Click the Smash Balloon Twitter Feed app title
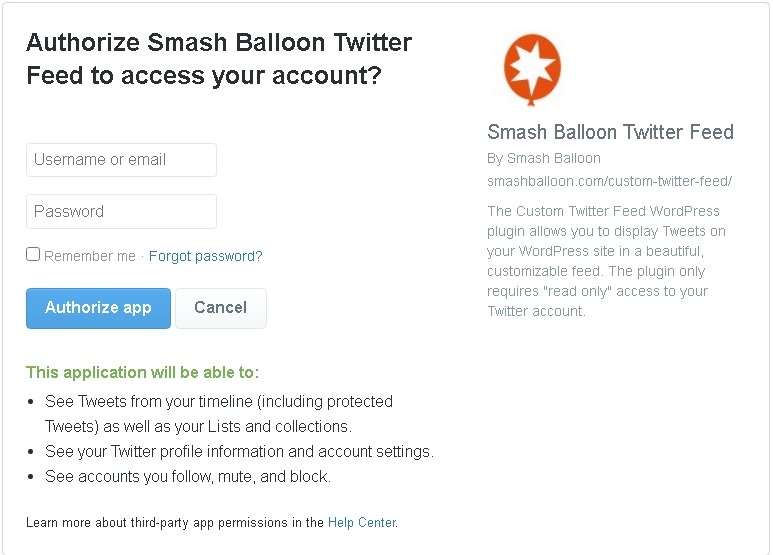 pyautogui.click(x=610, y=132)
